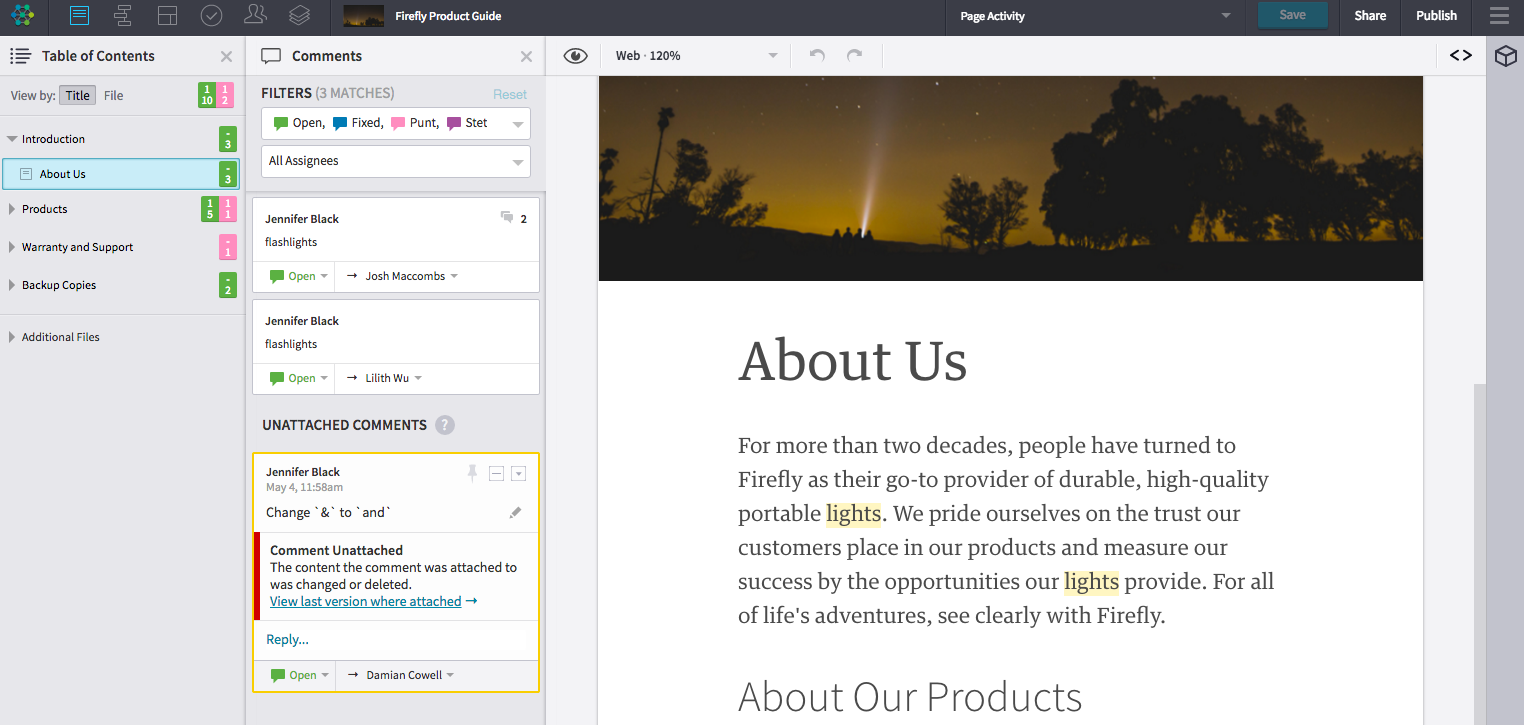Open View last version where attached link
The image size is (1524, 725).
pyautogui.click(x=366, y=601)
